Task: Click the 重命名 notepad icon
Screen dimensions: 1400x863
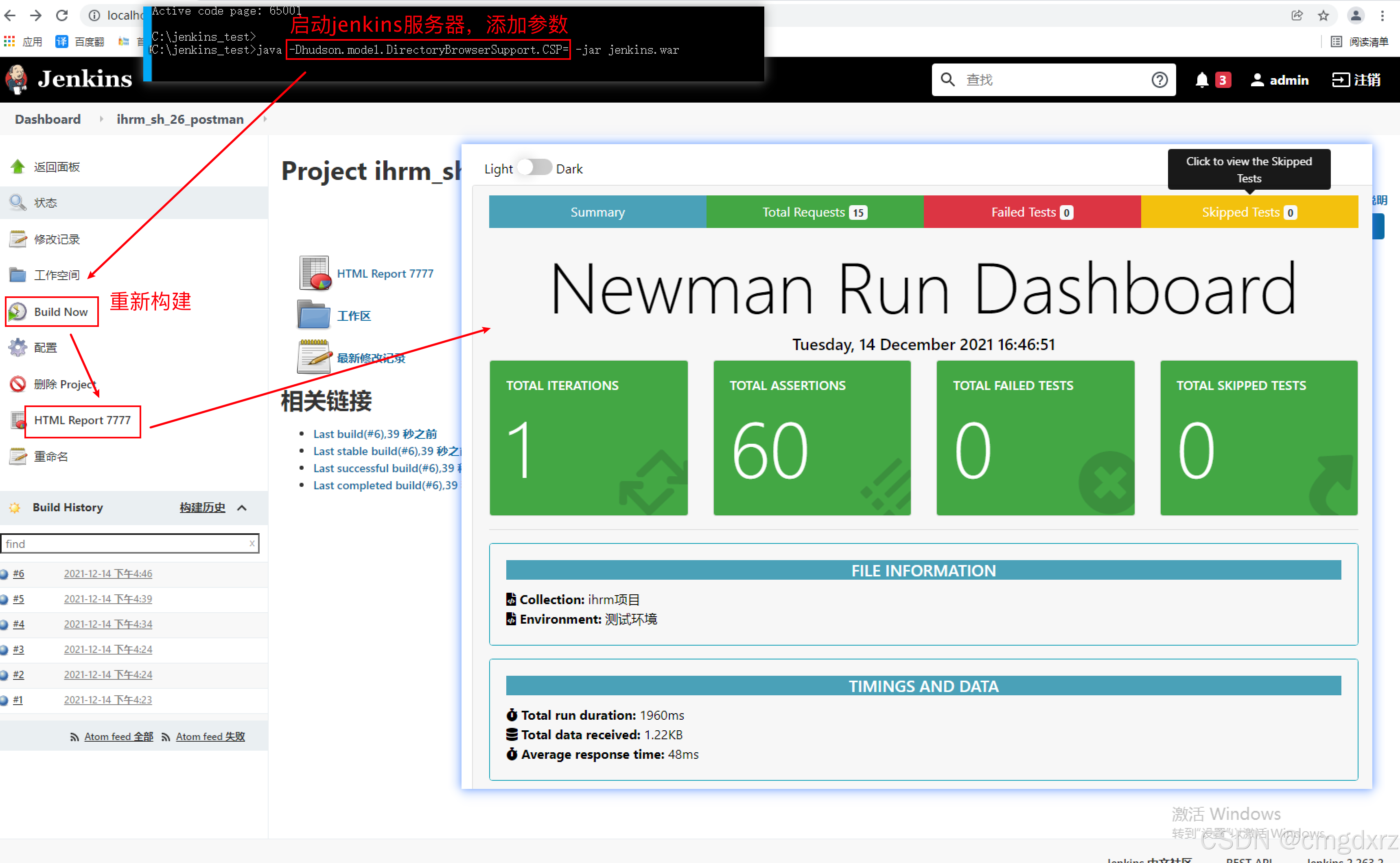Action: coord(17,457)
